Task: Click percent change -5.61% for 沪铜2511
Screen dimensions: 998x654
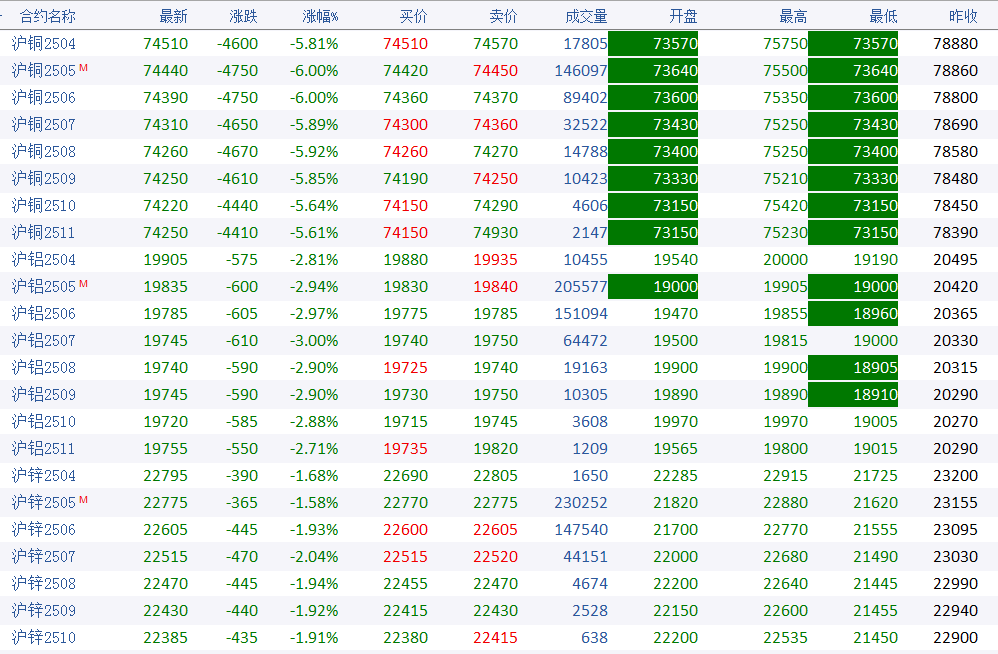Action: tap(314, 233)
